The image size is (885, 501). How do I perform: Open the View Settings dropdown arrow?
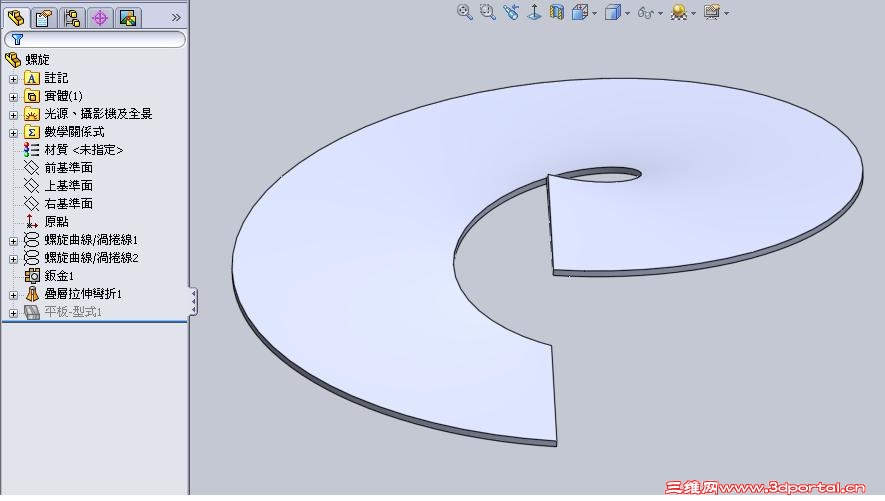point(726,13)
